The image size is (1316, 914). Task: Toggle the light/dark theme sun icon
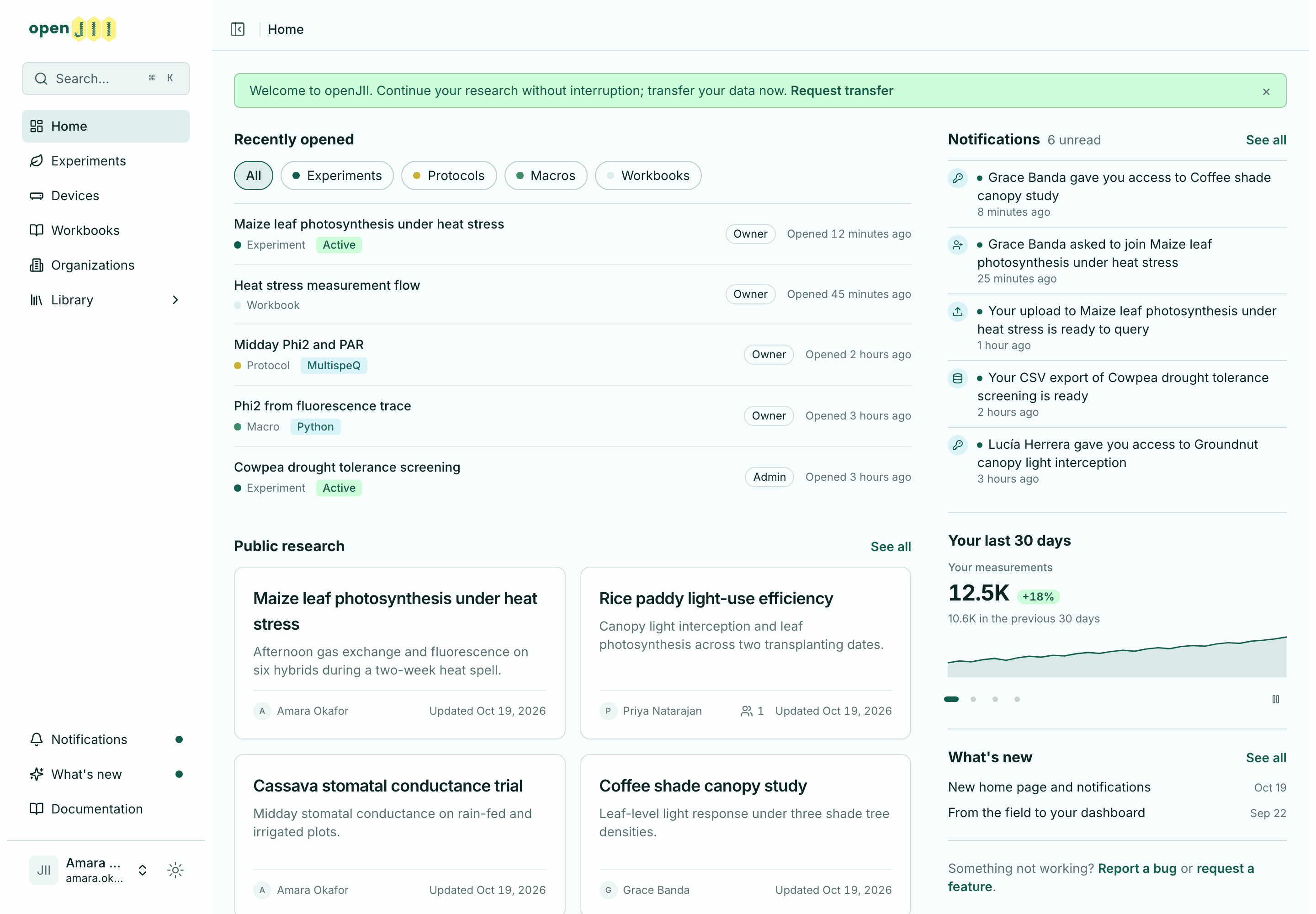coord(175,870)
